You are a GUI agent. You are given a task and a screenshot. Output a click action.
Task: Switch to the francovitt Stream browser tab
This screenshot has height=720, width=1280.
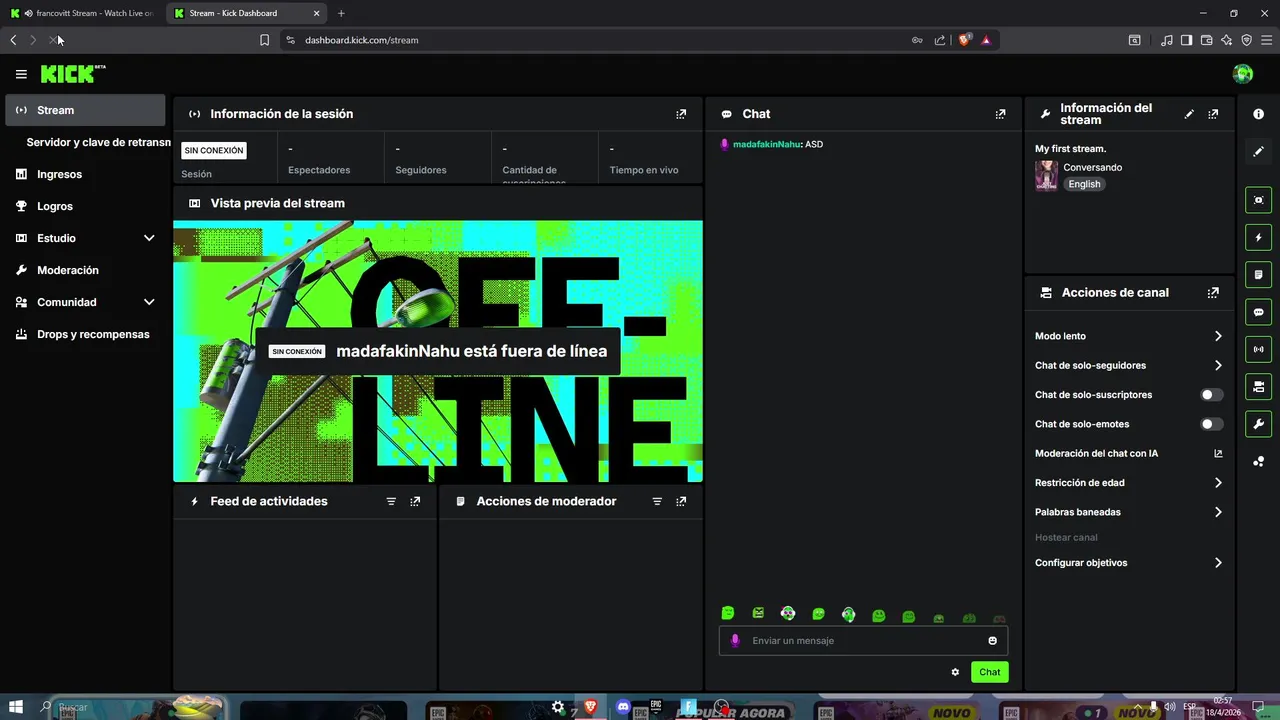point(82,13)
